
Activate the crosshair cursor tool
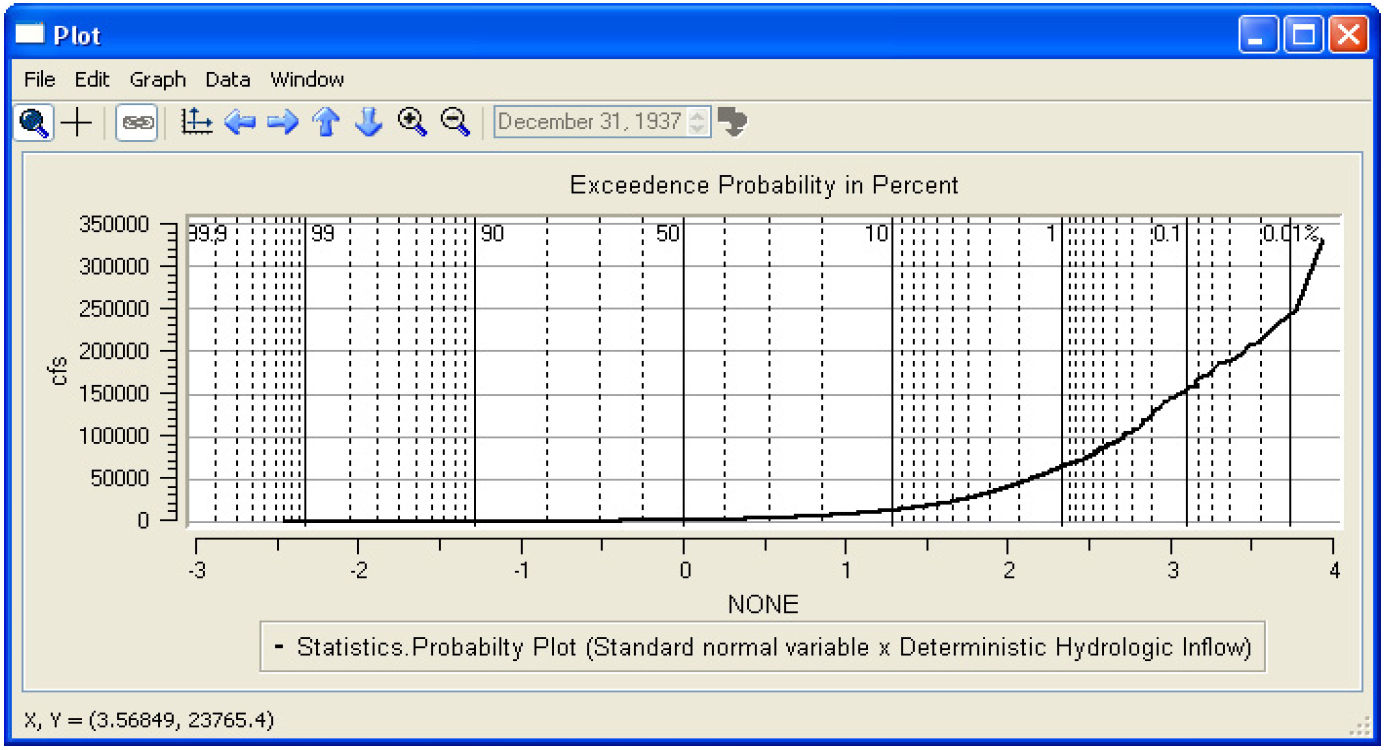[77, 122]
